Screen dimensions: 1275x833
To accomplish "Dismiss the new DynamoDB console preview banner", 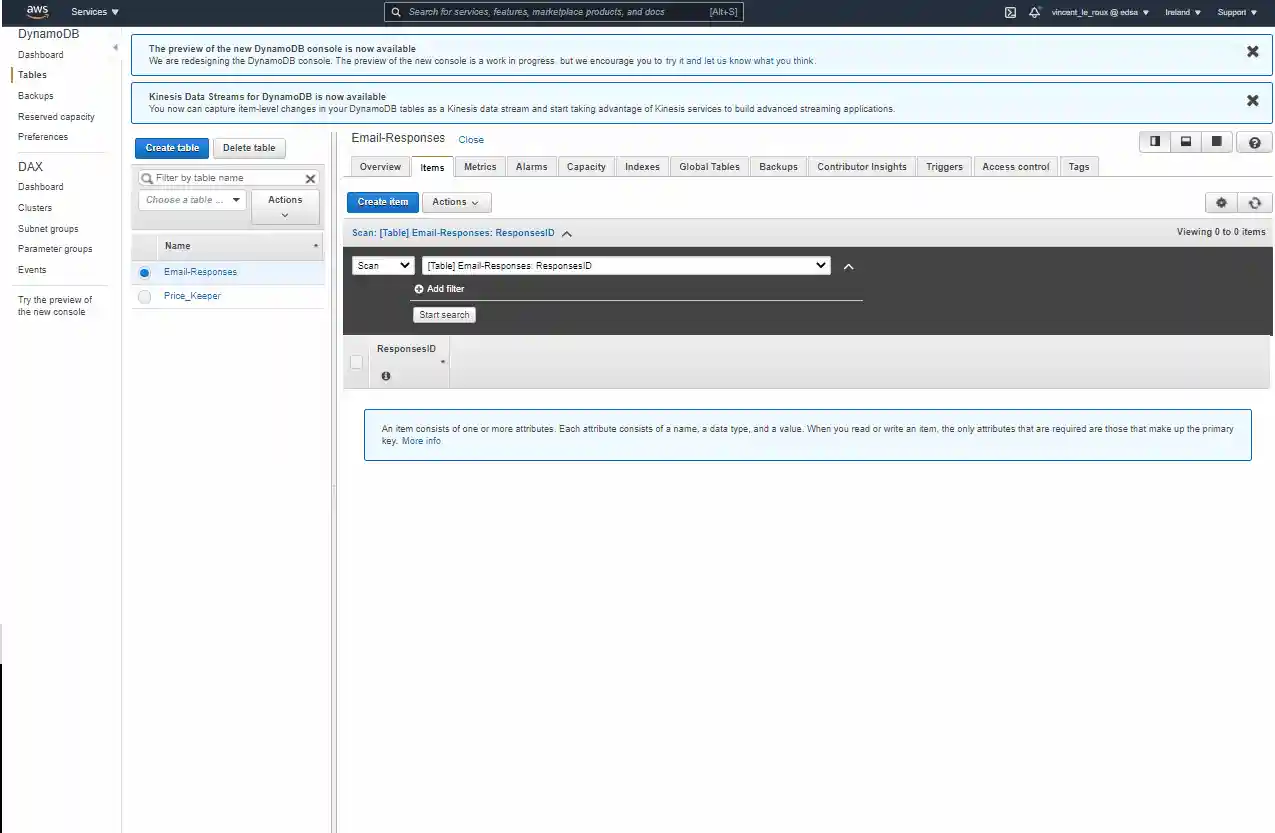I will [x=1252, y=52].
